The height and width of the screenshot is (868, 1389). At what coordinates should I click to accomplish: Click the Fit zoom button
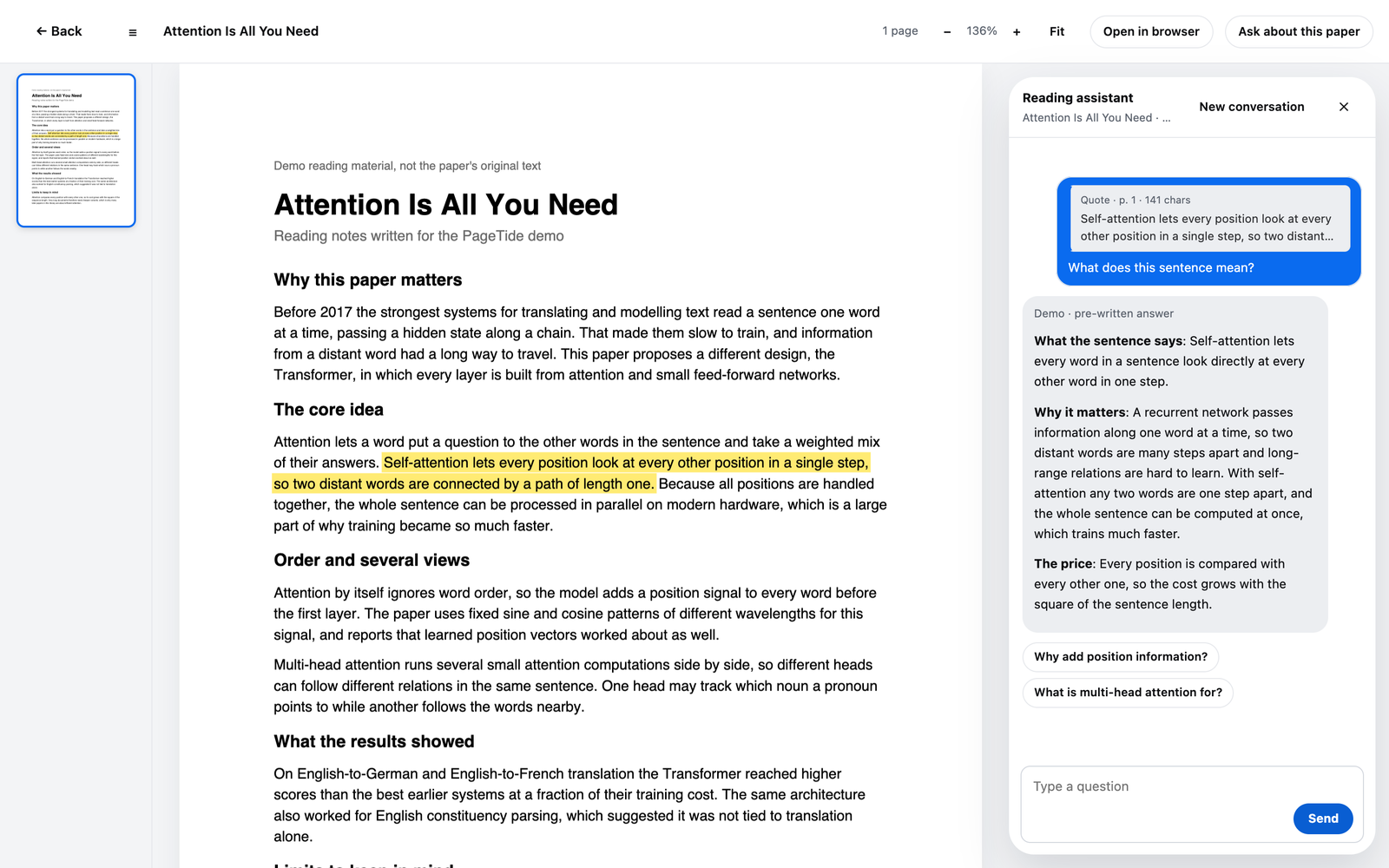(x=1057, y=31)
